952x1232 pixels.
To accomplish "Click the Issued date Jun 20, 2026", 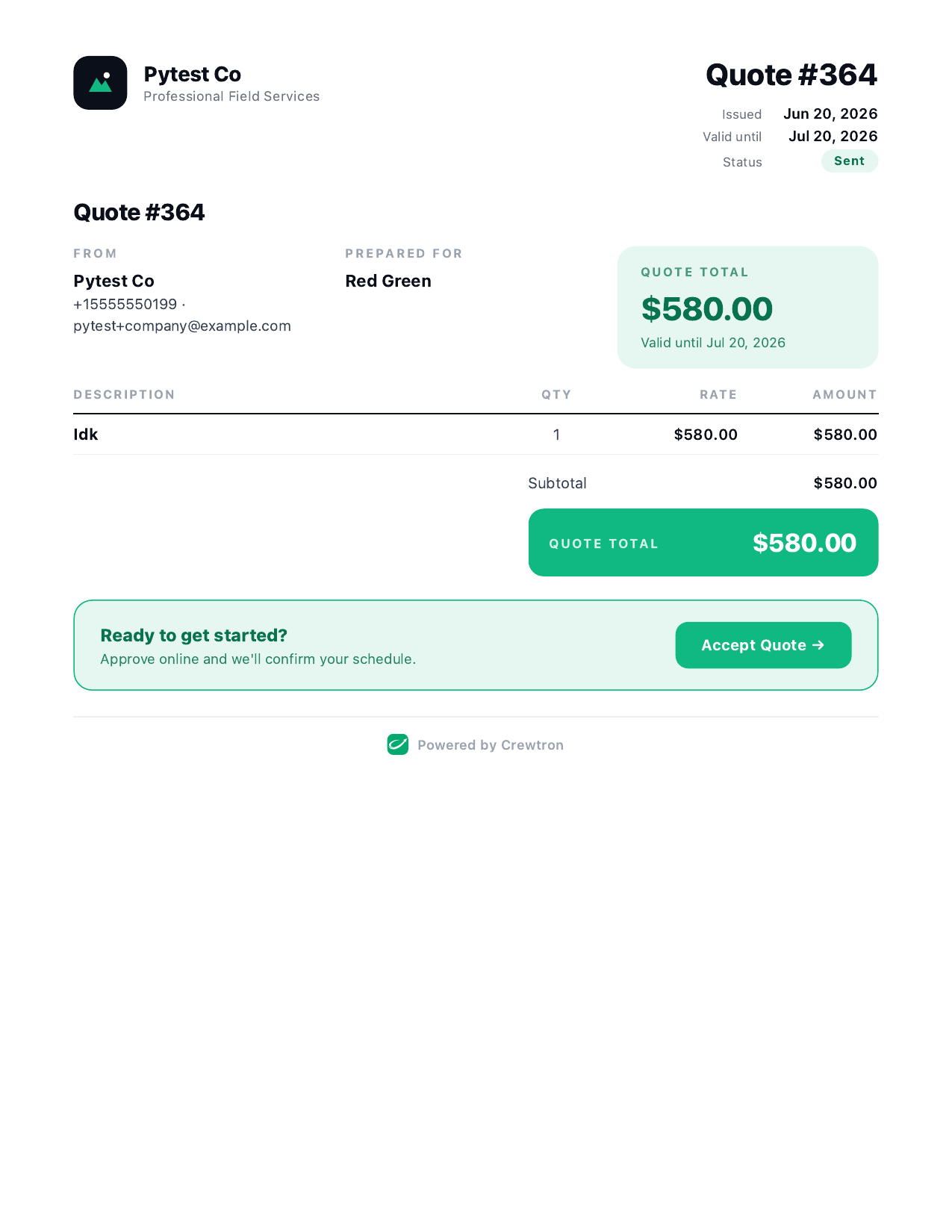I will 830,114.
